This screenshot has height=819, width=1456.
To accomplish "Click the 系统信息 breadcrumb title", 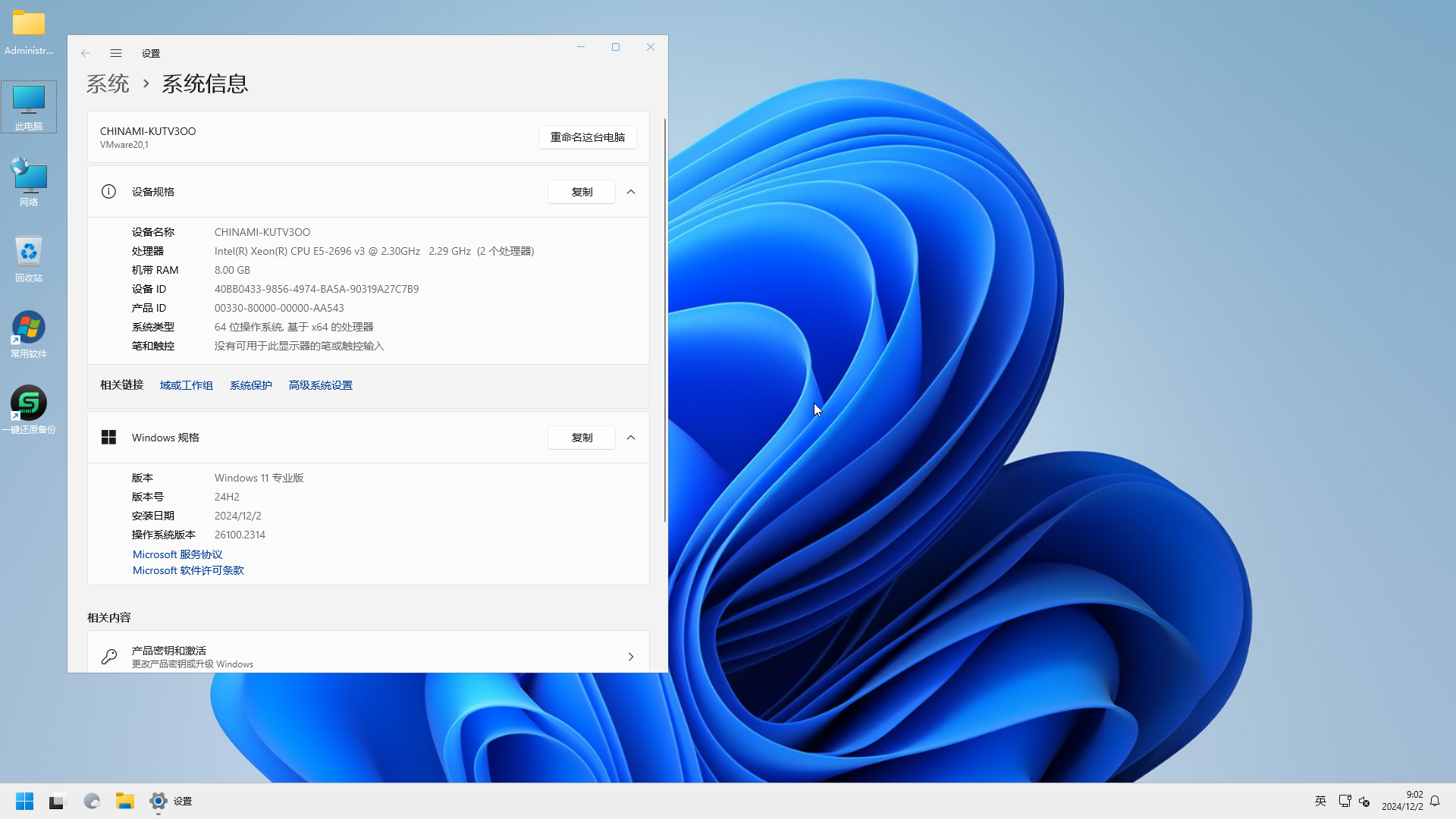I will tap(205, 83).
